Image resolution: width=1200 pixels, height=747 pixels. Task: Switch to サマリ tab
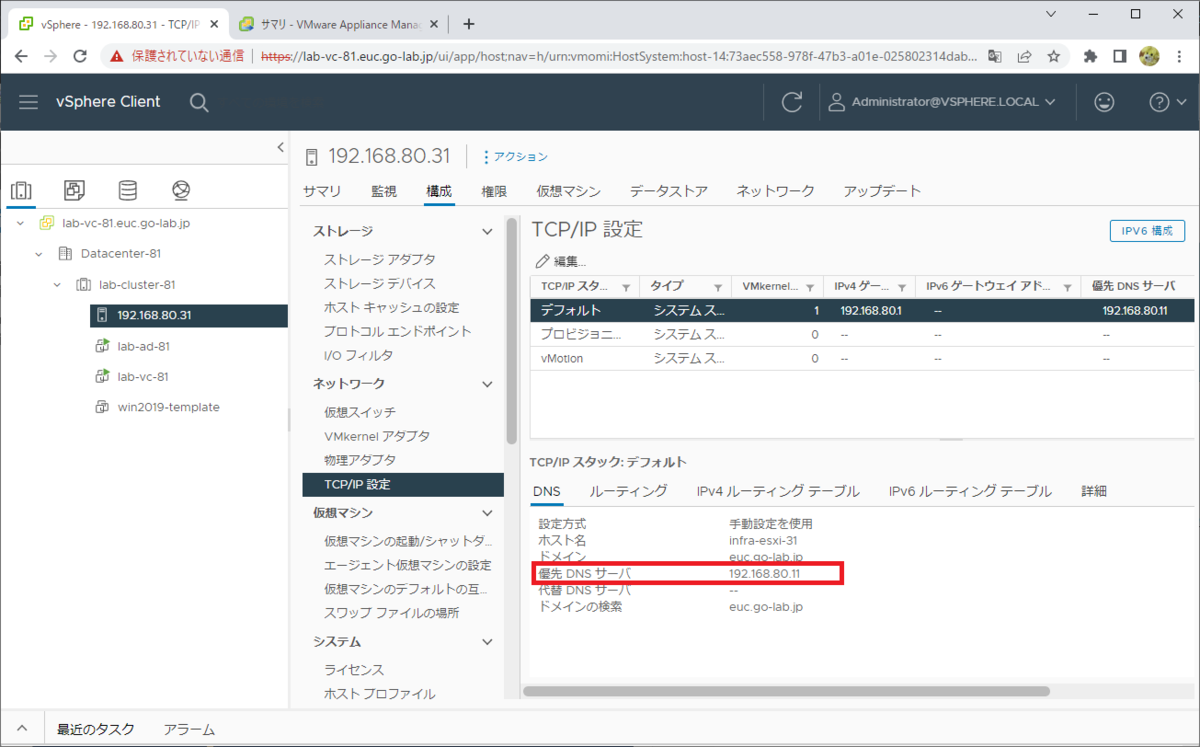322,191
